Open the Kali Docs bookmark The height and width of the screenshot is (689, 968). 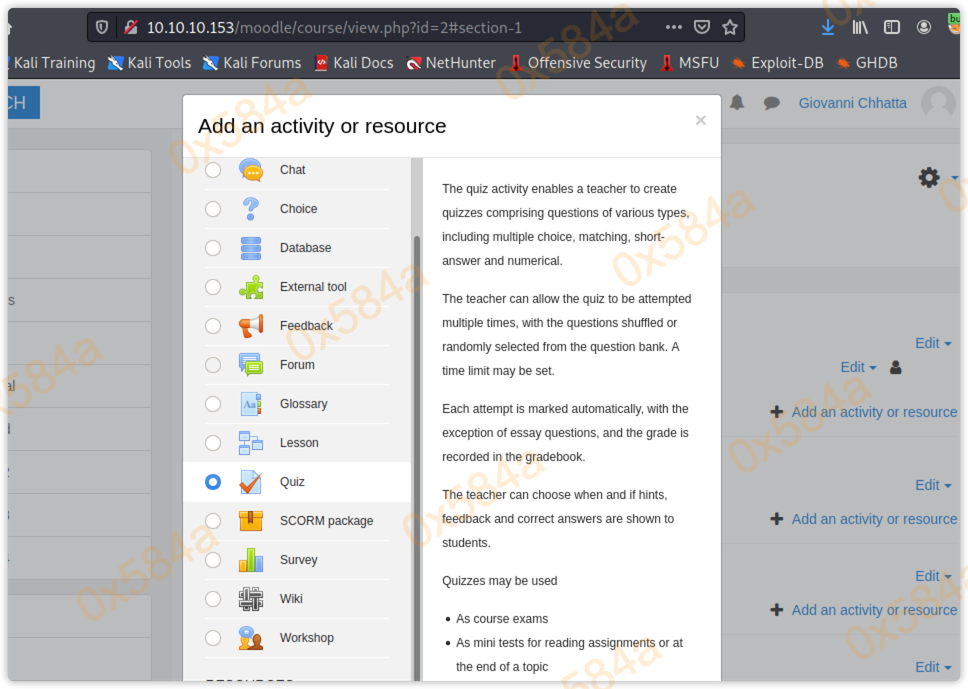pyautogui.click(x=354, y=63)
